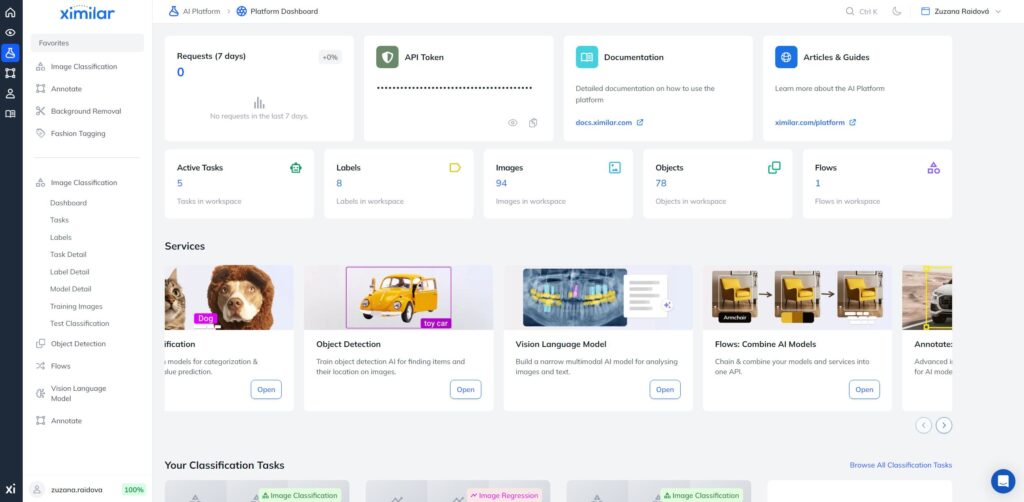Reveal the API token with eye icon
1024x502 pixels.
(513, 123)
